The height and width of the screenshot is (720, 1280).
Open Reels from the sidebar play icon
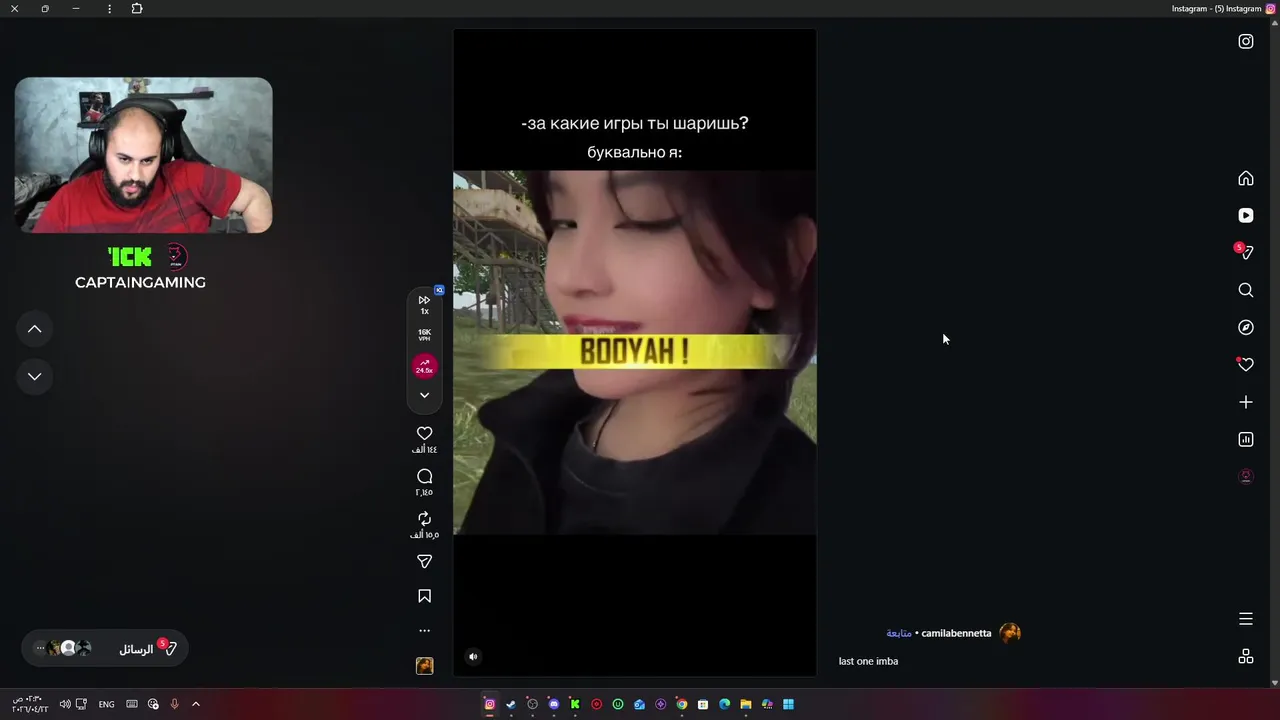1246,215
